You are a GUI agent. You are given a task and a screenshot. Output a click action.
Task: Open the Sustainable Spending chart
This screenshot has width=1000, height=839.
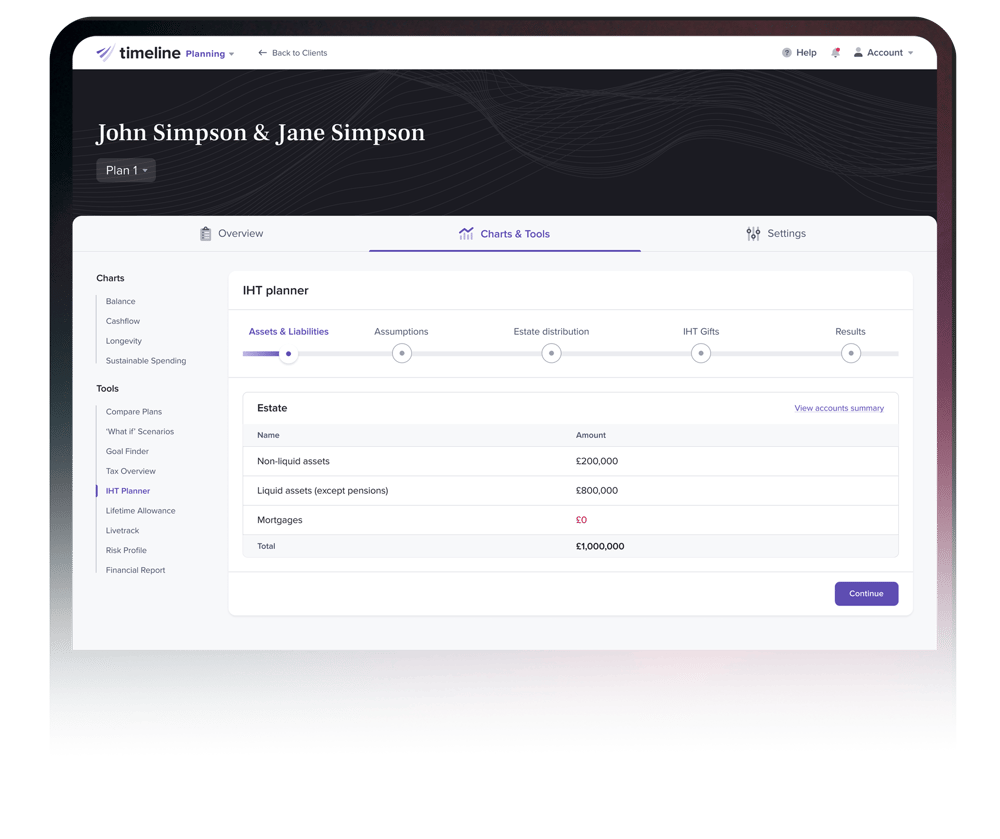[x=146, y=360]
